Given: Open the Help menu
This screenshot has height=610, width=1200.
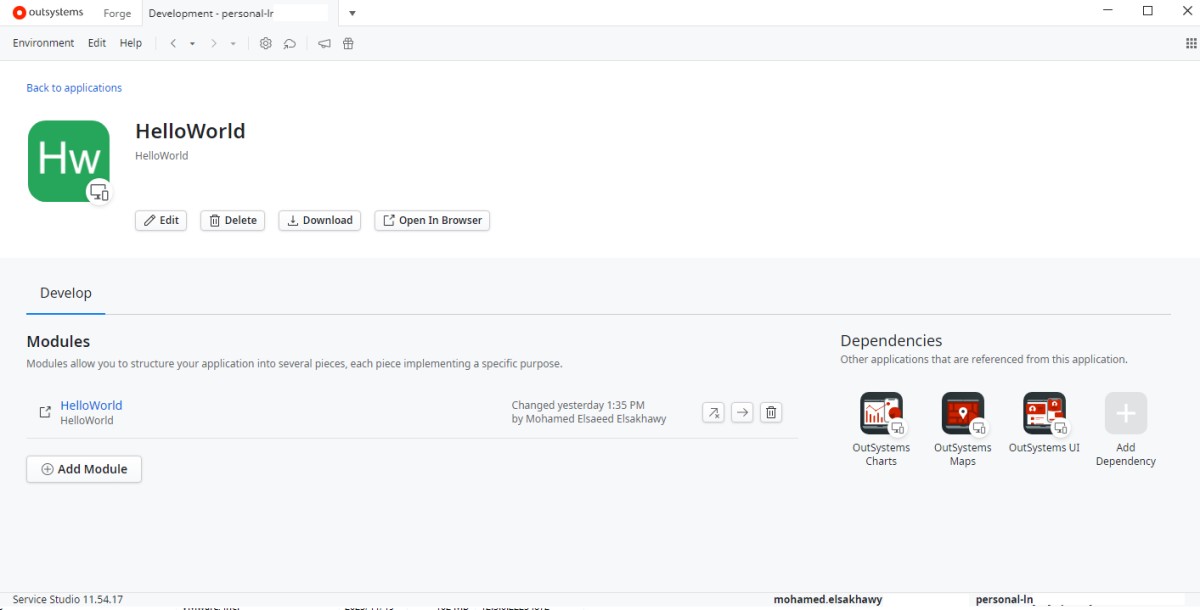Looking at the screenshot, I should point(131,43).
